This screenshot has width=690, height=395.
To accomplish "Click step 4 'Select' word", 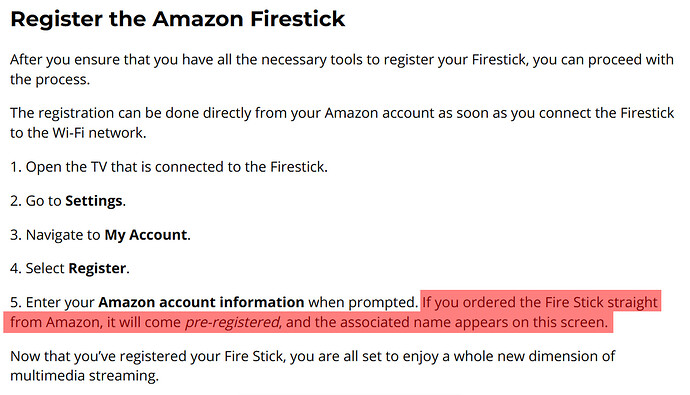I will click(45, 268).
